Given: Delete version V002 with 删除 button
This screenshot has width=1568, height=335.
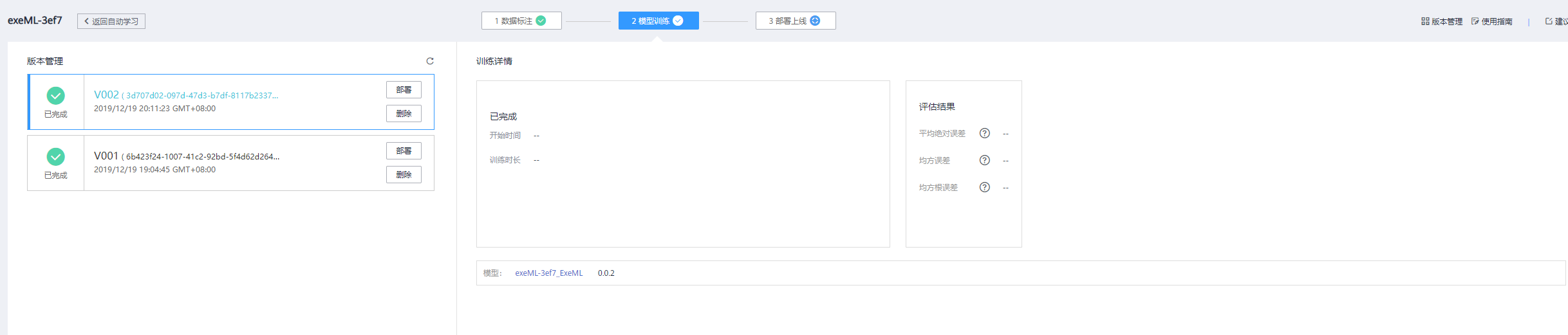Looking at the screenshot, I should [x=404, y=114].
